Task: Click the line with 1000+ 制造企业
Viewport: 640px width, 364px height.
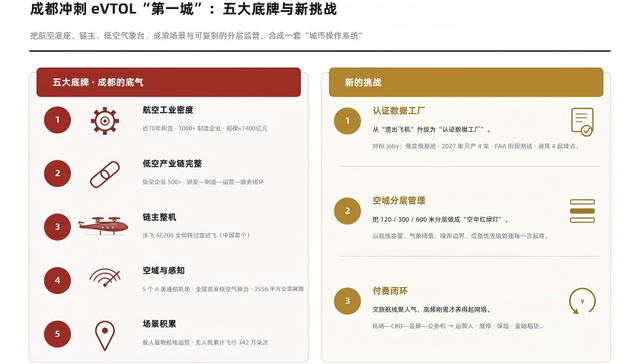Action: 205,128
